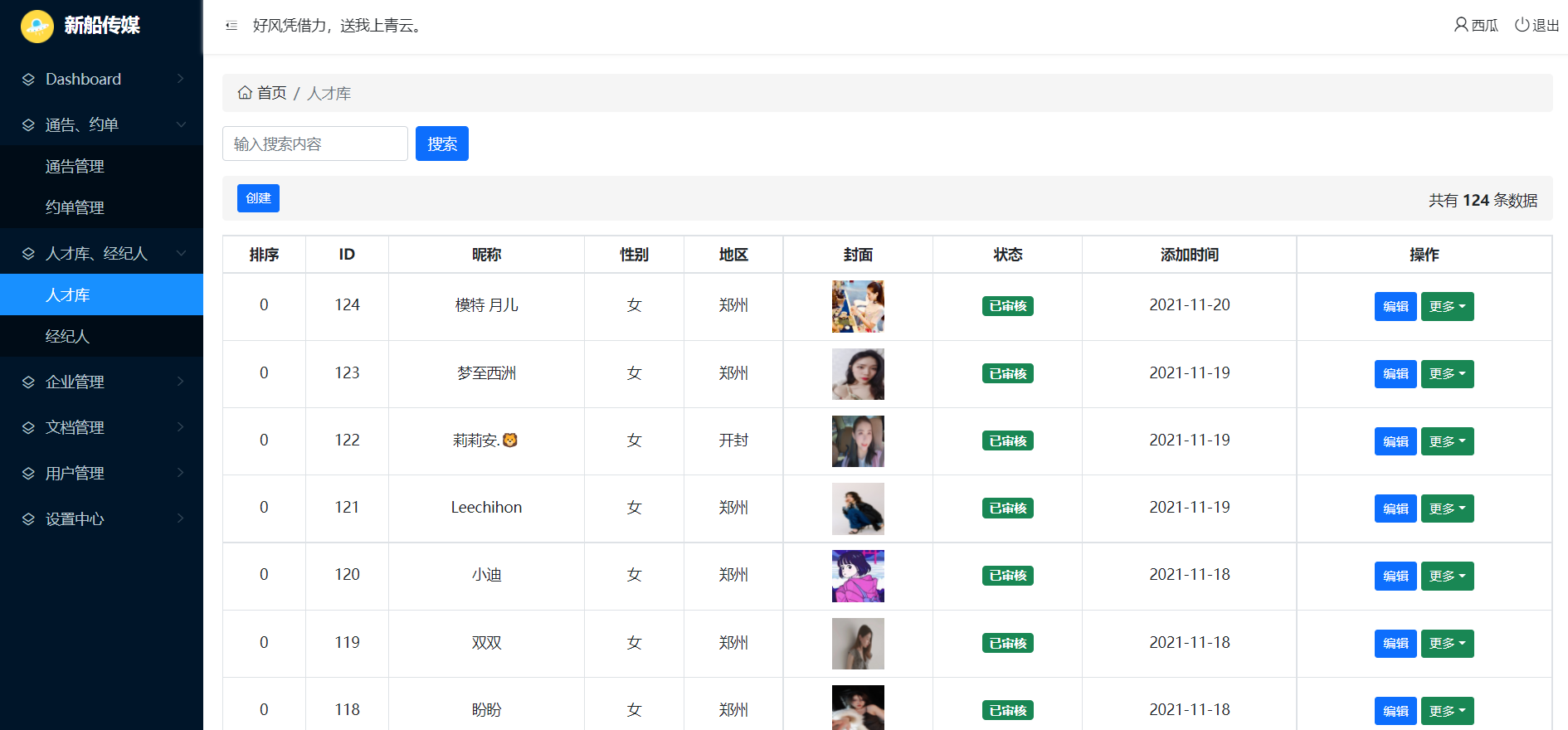1568x730 pixels.
Task: Open 更多 dropdown for ID 124
Action: (x=1447, y=306)
